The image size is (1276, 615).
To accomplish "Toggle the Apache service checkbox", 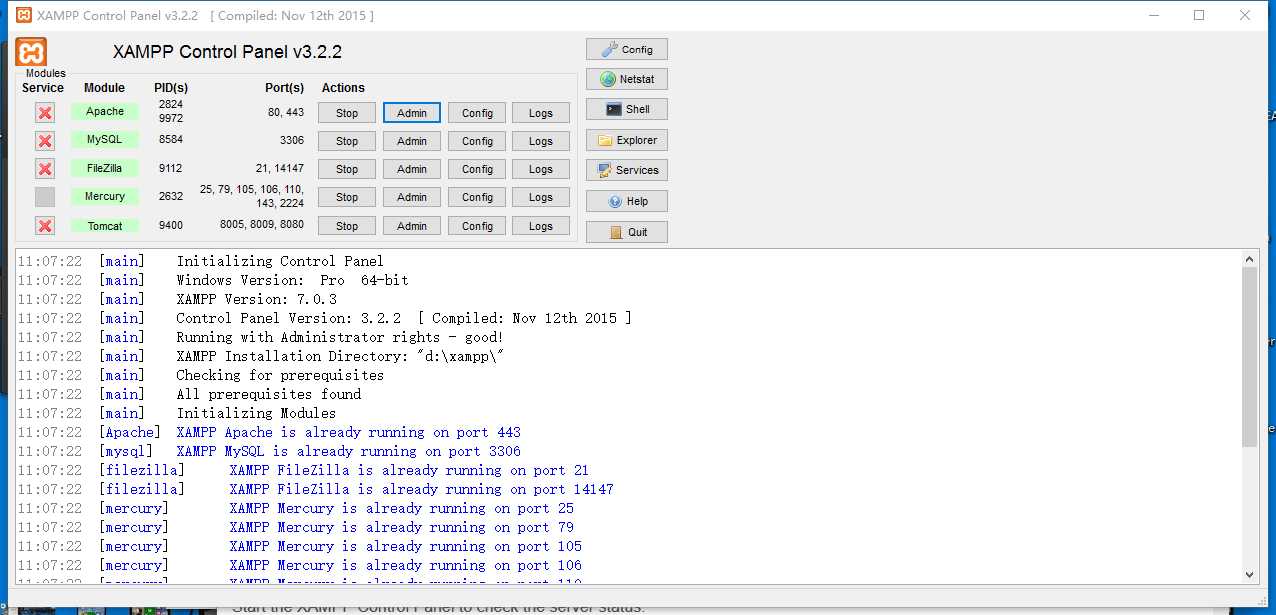I will coord(45,113).
